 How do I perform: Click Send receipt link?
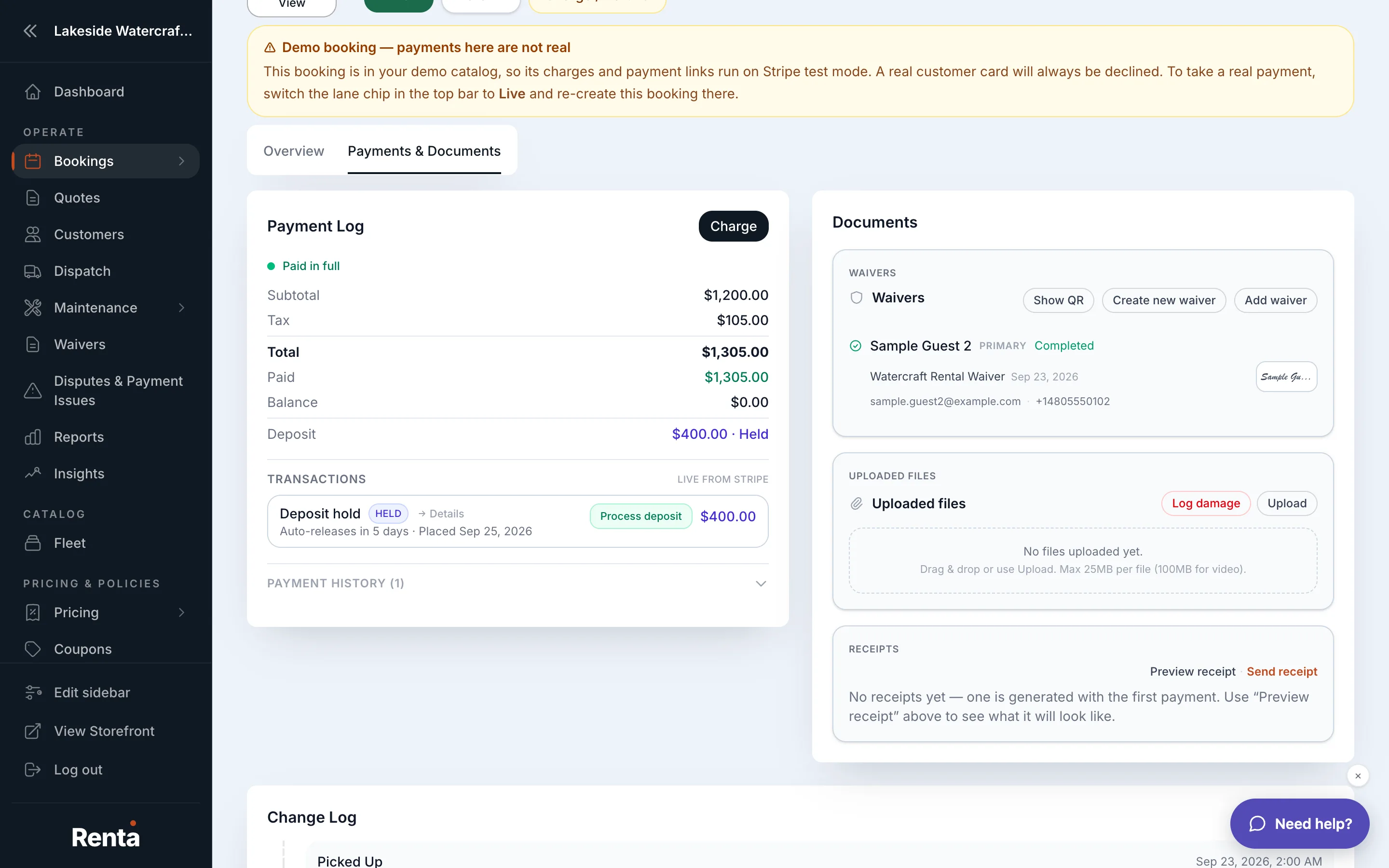click(1281, 672)
